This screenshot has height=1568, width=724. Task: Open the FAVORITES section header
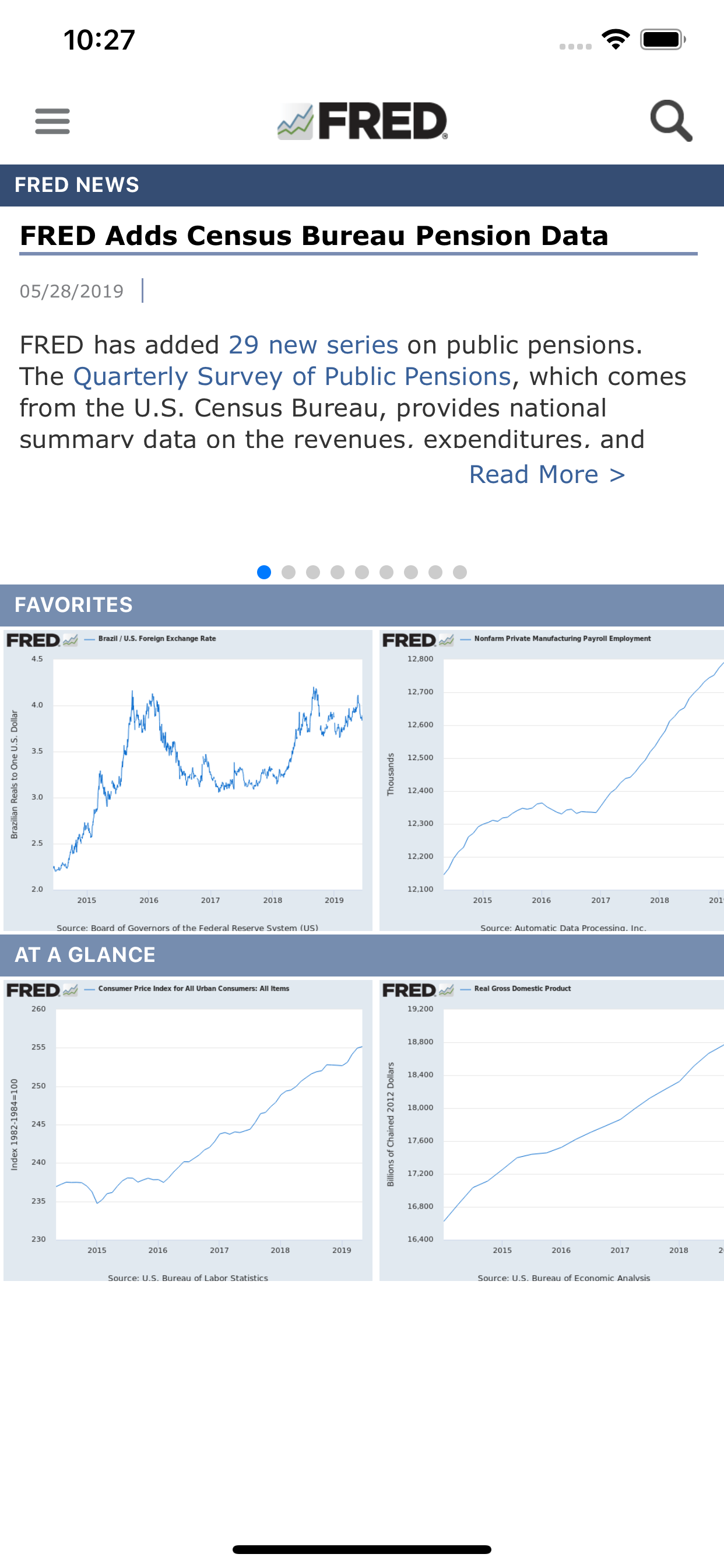tap(73, 605)
